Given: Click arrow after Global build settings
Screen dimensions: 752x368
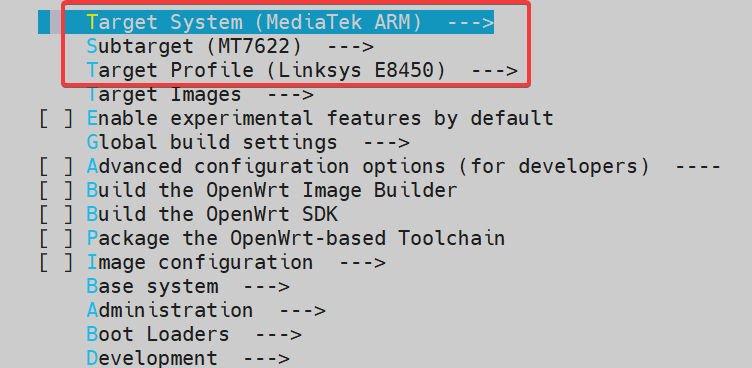Looking at the screenshot, I should point(386,142).
